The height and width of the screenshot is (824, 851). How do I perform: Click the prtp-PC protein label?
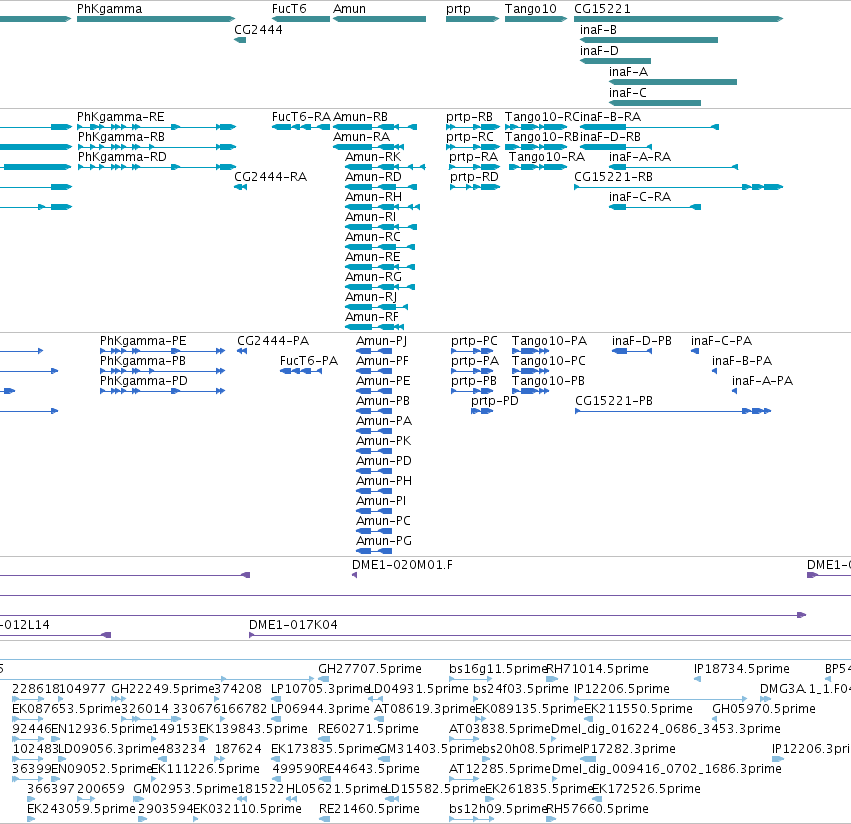click(474, 341)
